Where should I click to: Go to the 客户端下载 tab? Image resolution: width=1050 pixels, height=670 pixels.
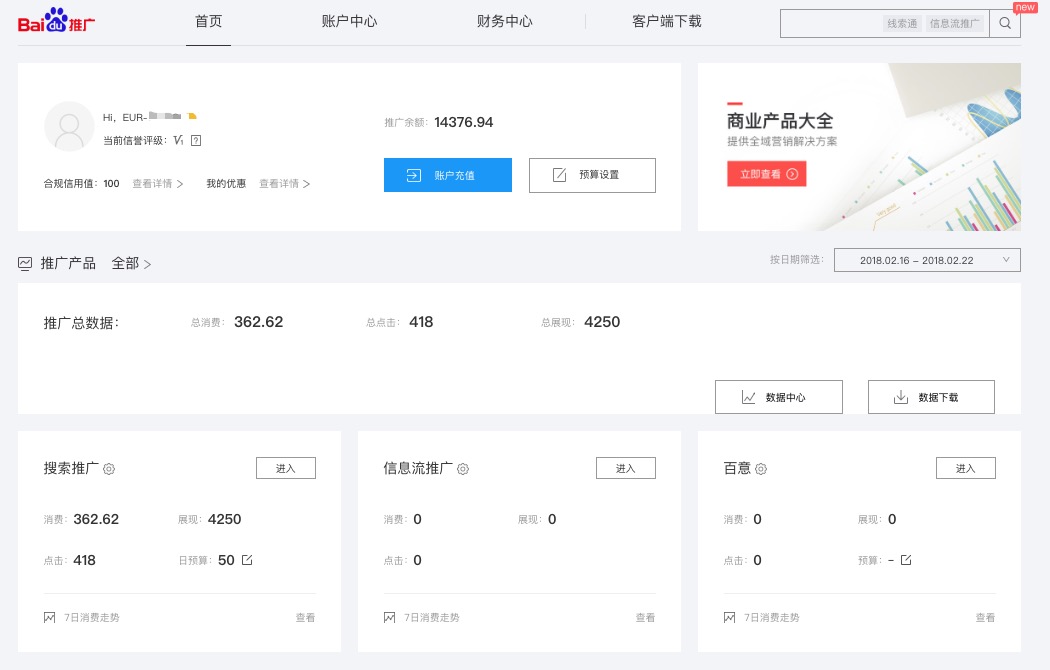[x=667, y=21]
